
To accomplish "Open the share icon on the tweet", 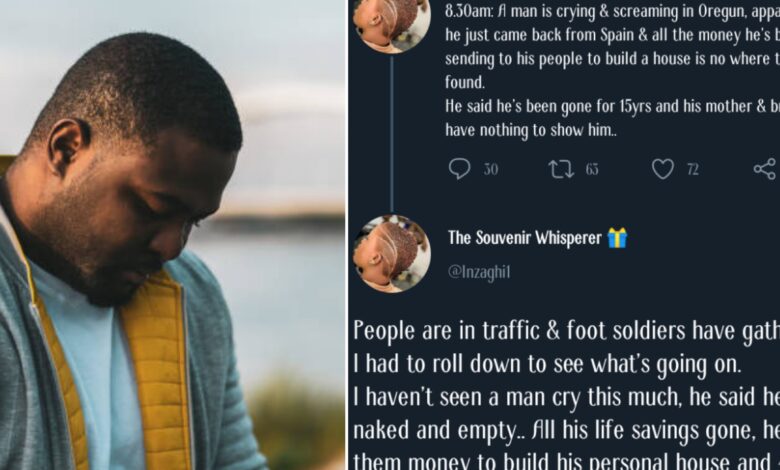I will pos(765,169).
